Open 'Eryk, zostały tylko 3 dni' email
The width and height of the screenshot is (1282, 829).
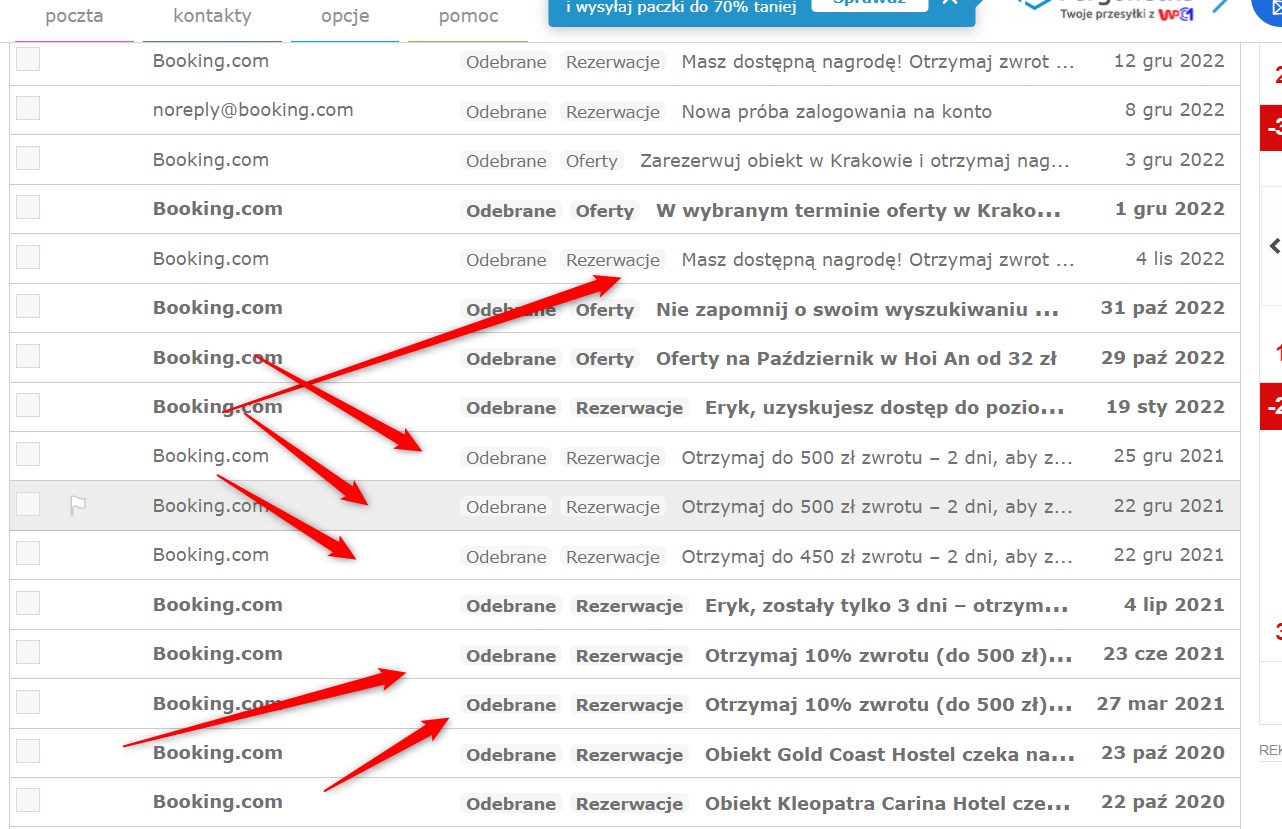pyautogui.click(x=886, y=605)
